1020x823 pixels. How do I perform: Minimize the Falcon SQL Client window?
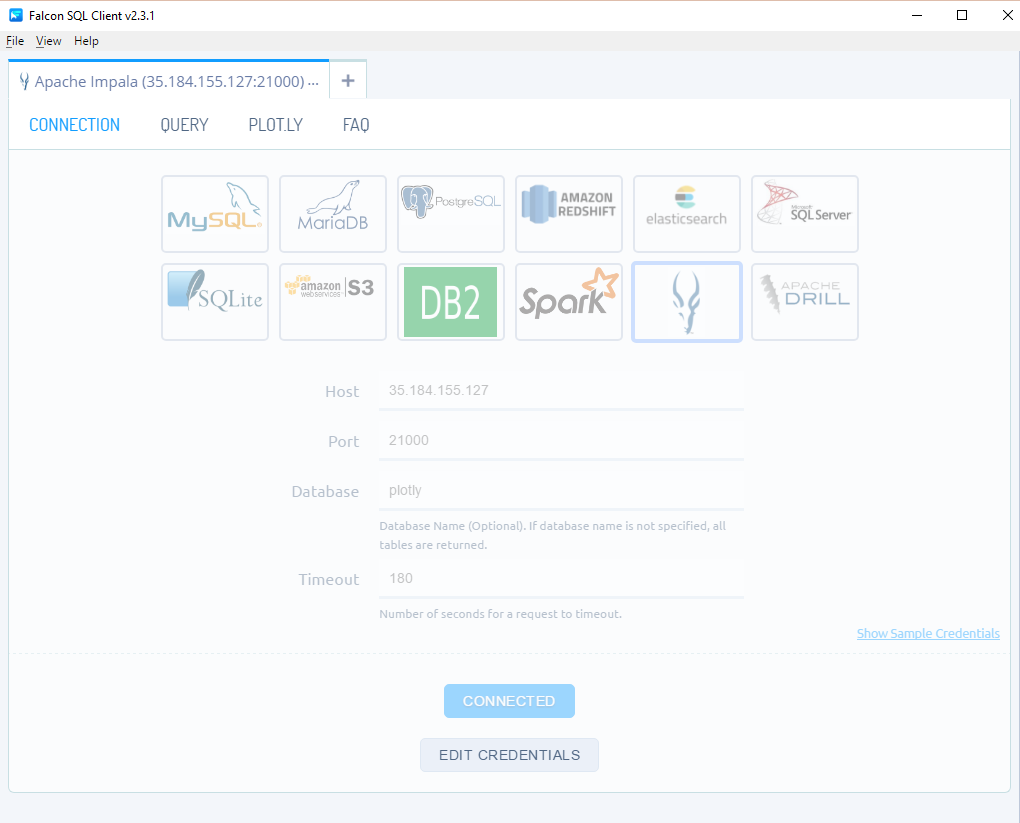click(917, 15)
